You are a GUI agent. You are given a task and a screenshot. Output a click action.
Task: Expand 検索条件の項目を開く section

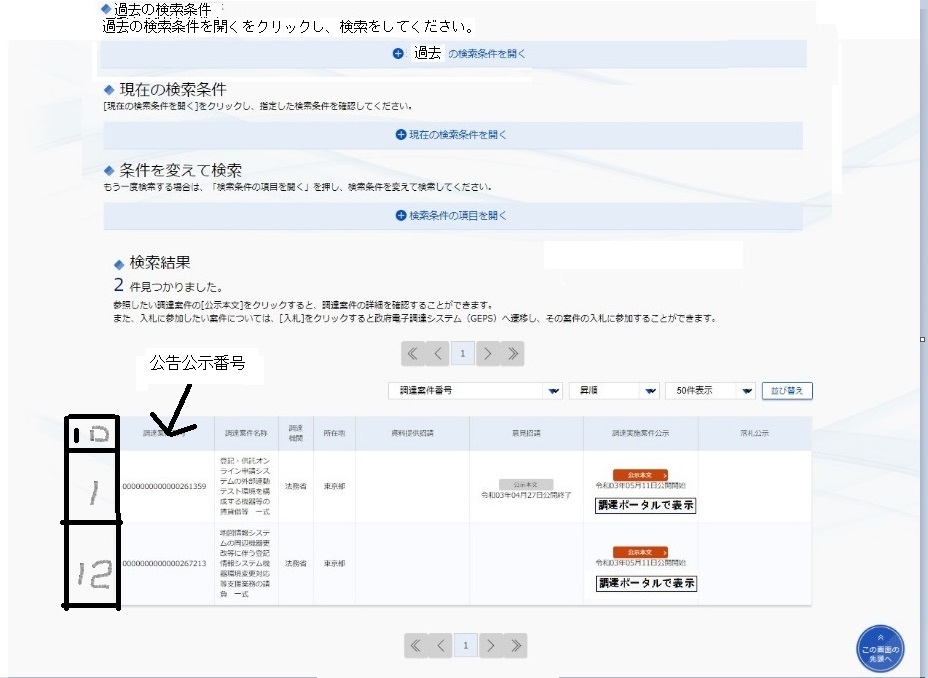pos(452,216)
